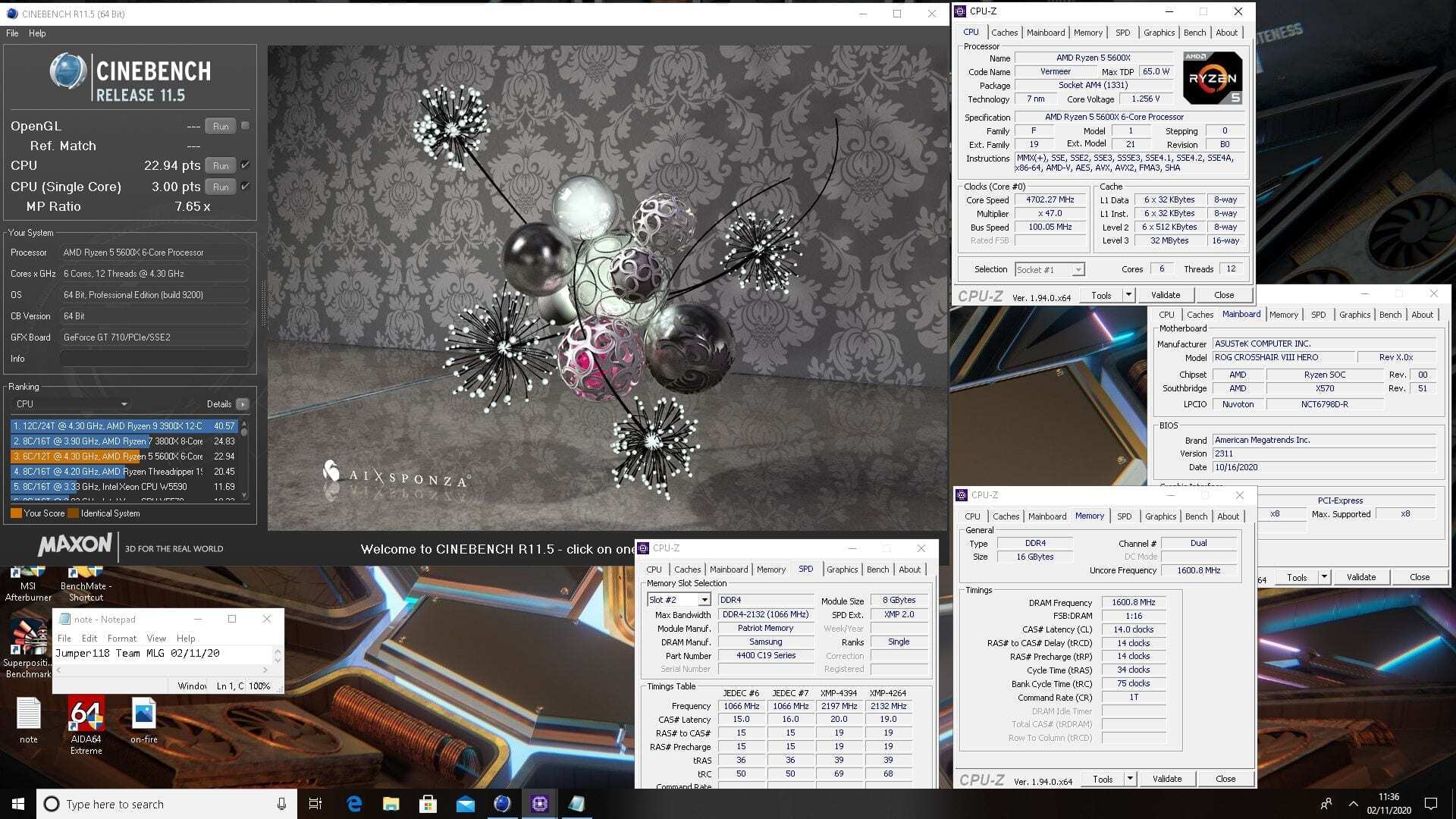Switch to the Caches tab in CPU-Z
Viewport: 1456px width, 819px height.
click(1004, 33)
